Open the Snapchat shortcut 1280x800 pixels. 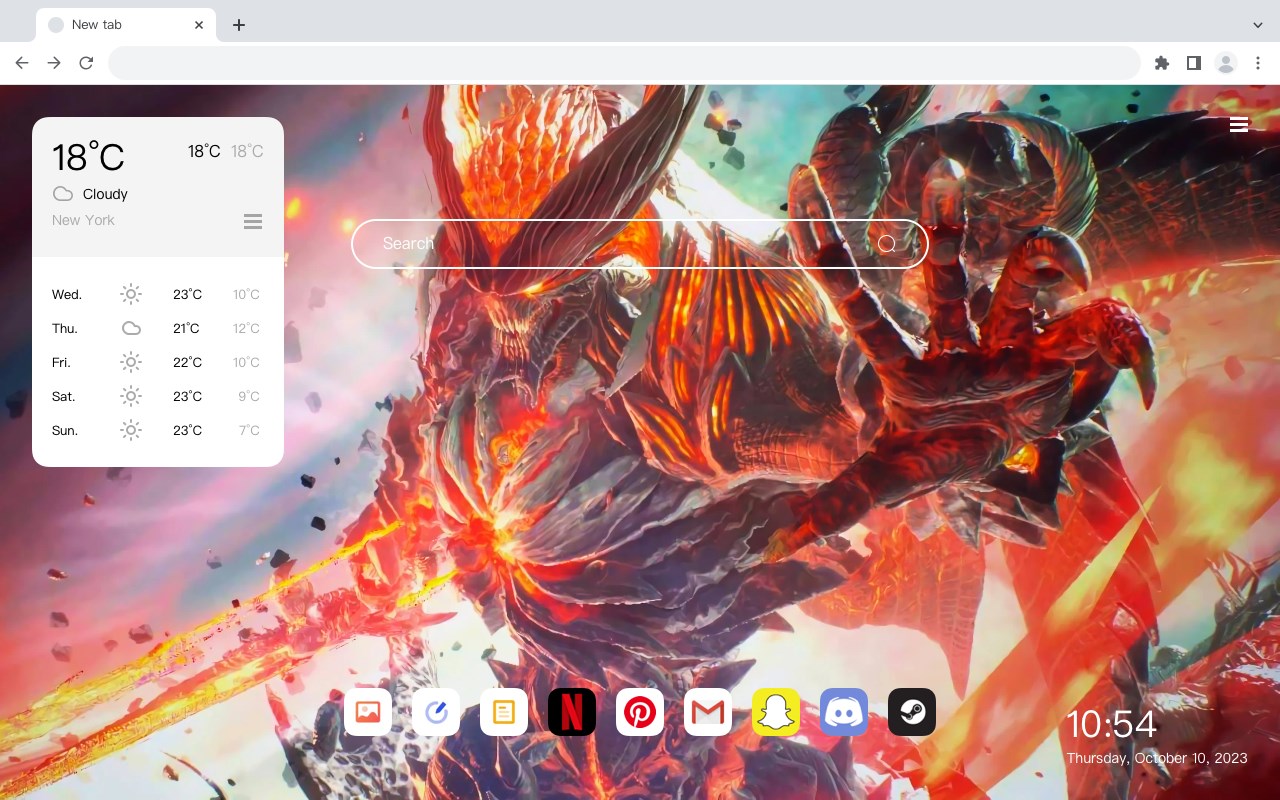coord(776,712)
